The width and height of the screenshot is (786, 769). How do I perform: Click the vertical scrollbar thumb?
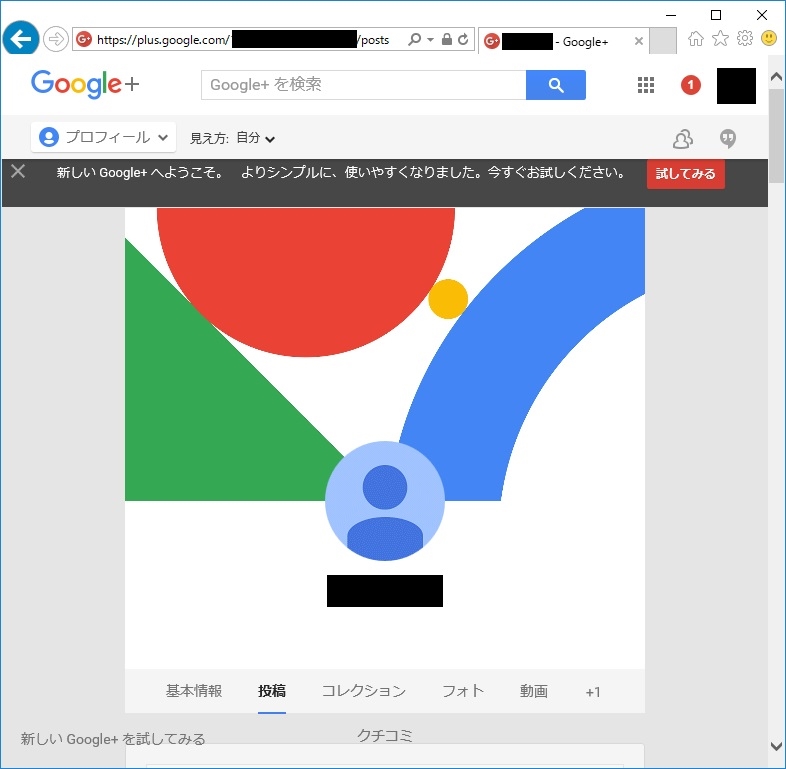[x=776, y=136]
